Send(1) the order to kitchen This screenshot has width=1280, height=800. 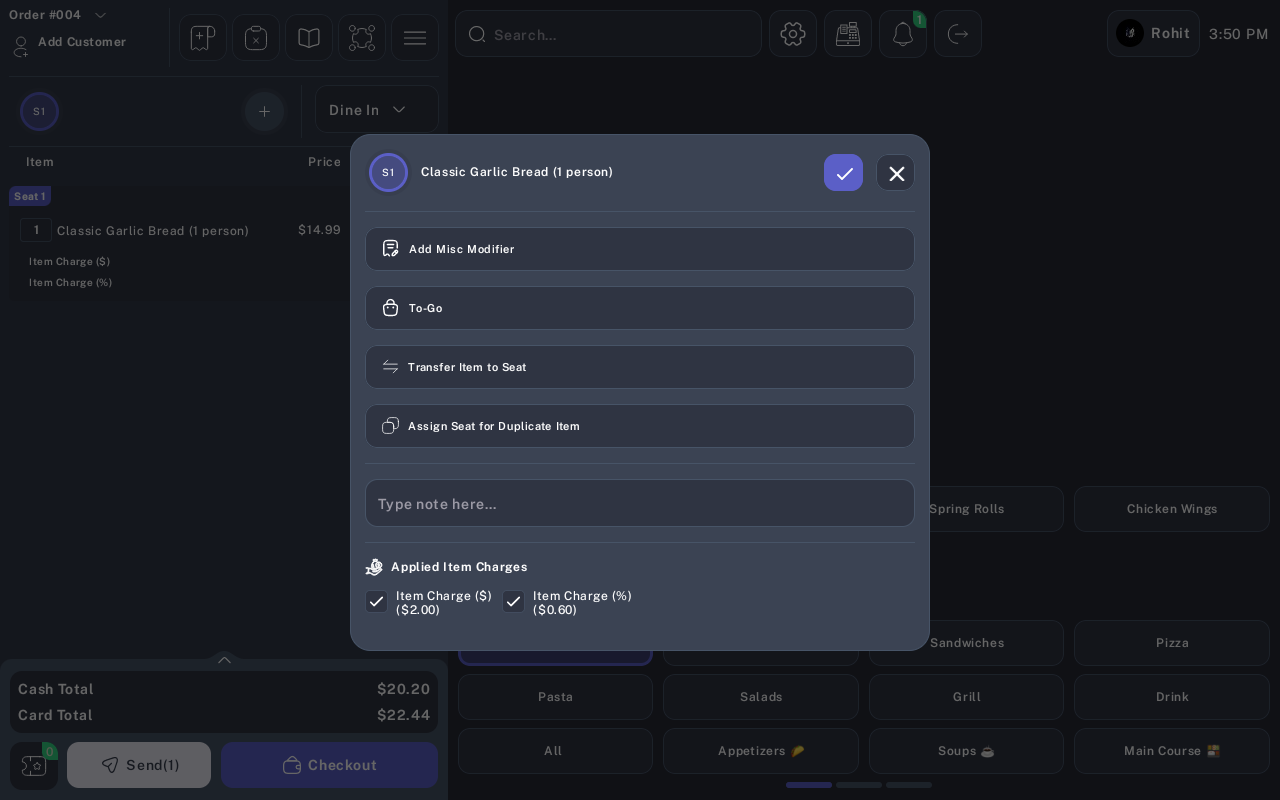click(x=139, y=765)
